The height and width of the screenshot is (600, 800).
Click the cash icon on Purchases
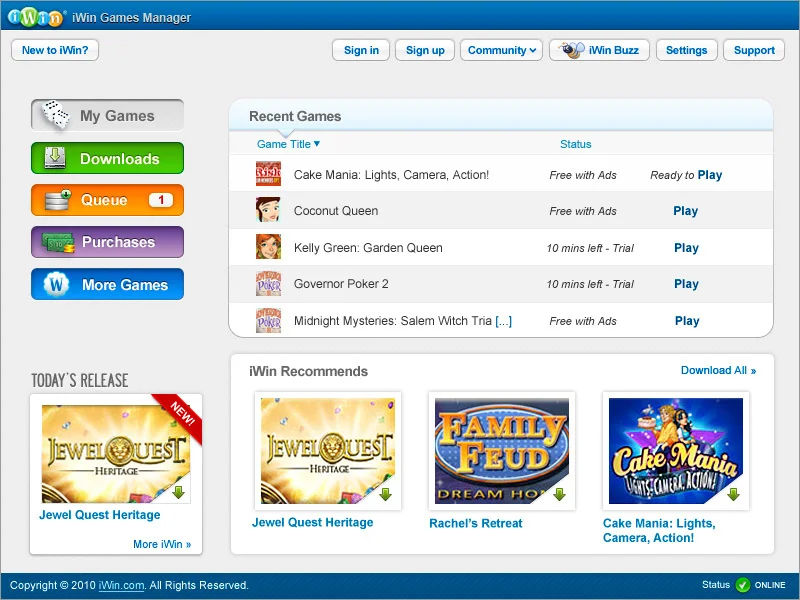tap(58, 242)
